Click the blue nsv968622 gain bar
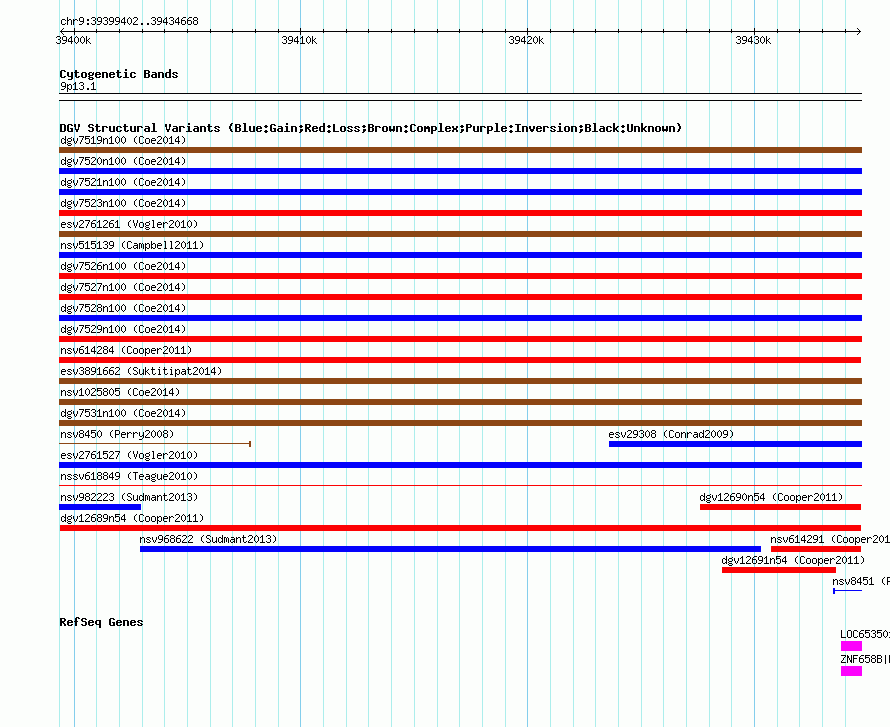This screenshot has height=727, width=890. click(x=450, y=549)
